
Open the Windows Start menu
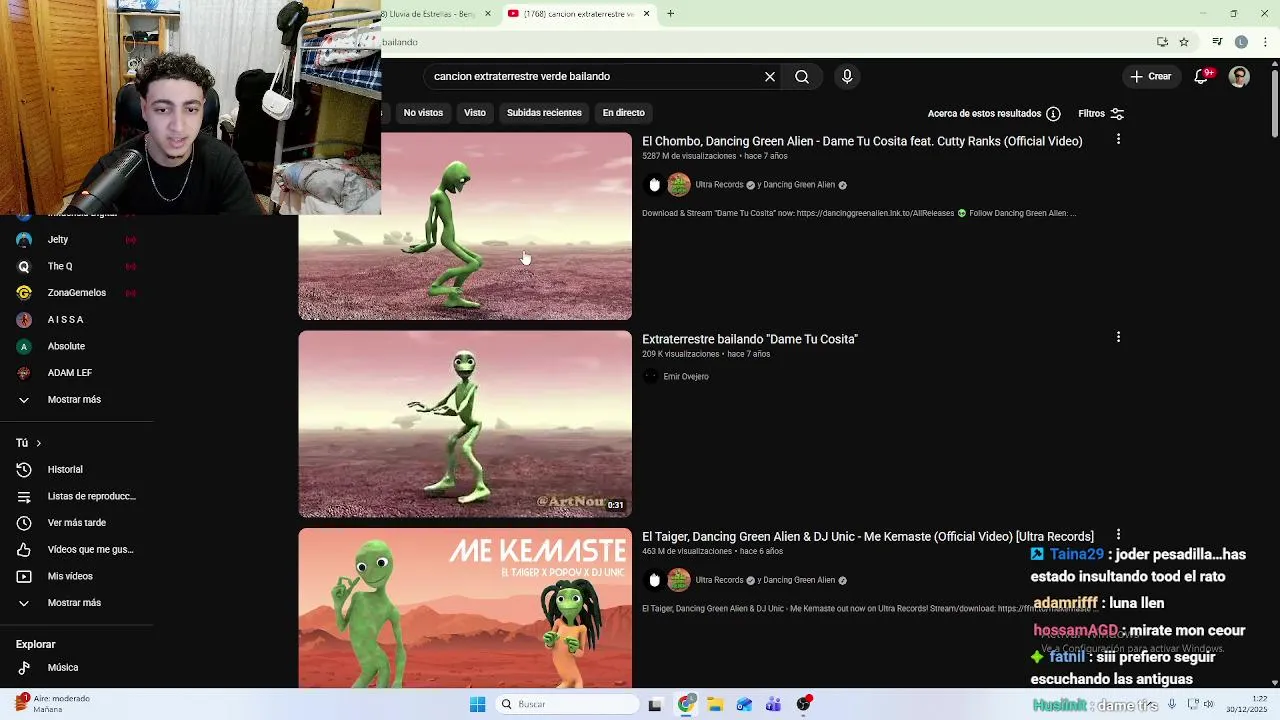(x=477, y=704)
